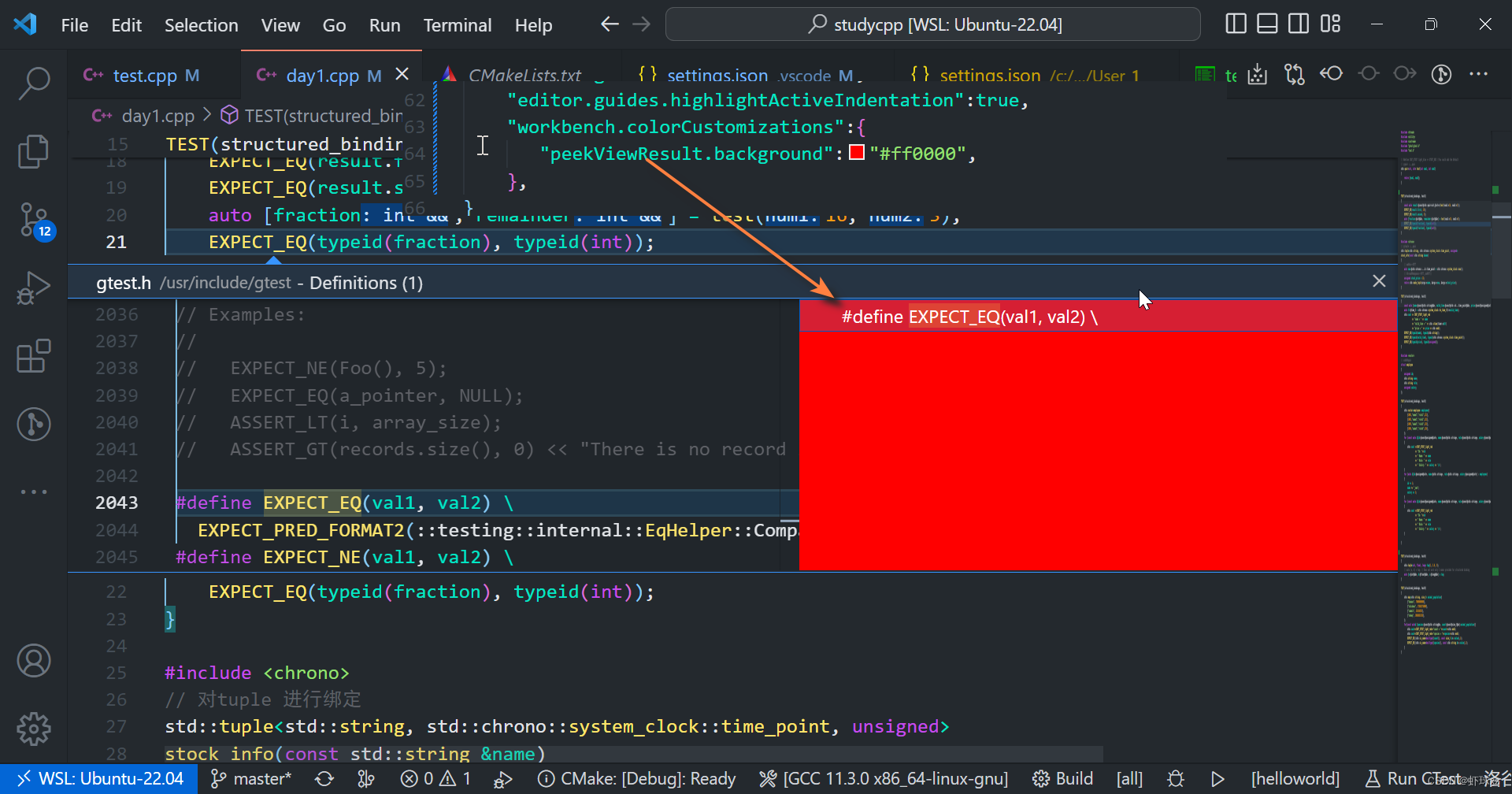Synchronize changes icon in status bar
Viewport: 1512px width, 794px height.
pyautogui.click(x=324, y=779)
